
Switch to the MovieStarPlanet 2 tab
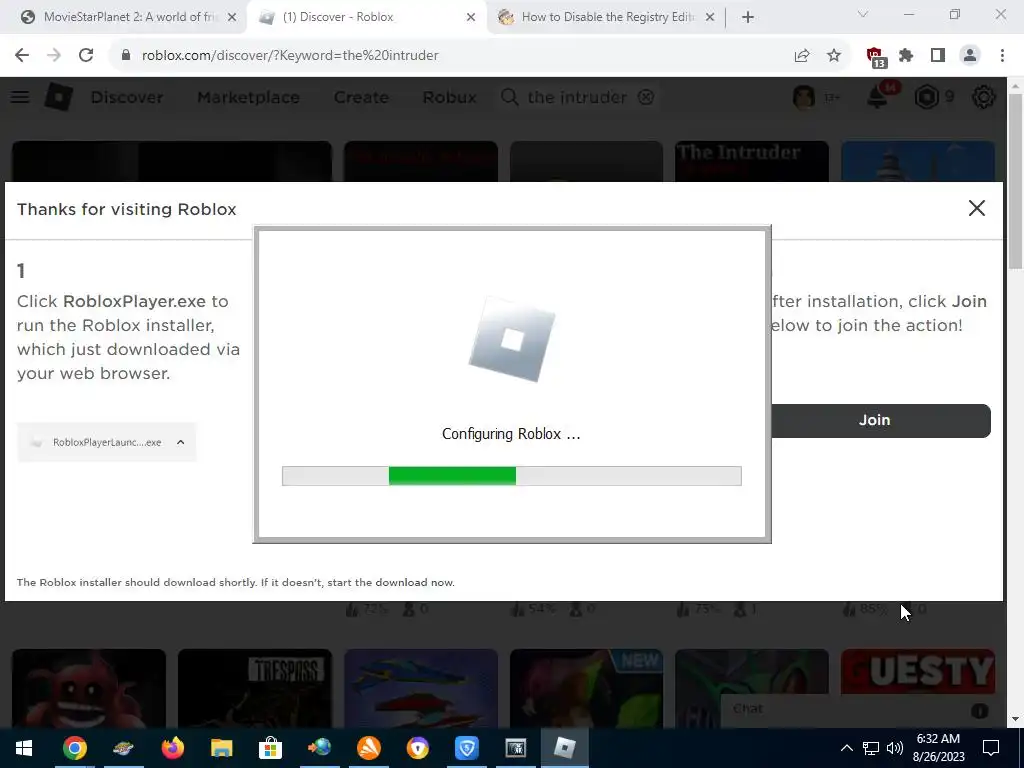[x=129, y=17]
